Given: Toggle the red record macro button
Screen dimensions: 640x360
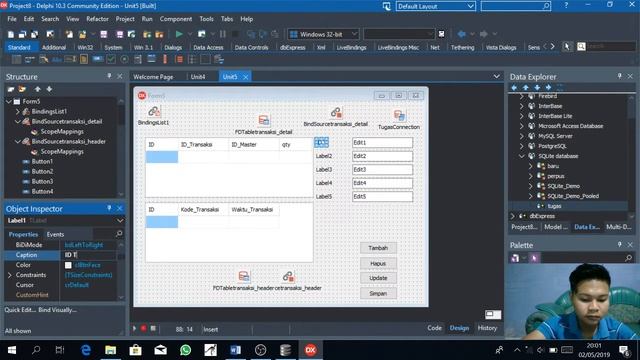Looking at the screenshot, I should (x=144, y=328).
